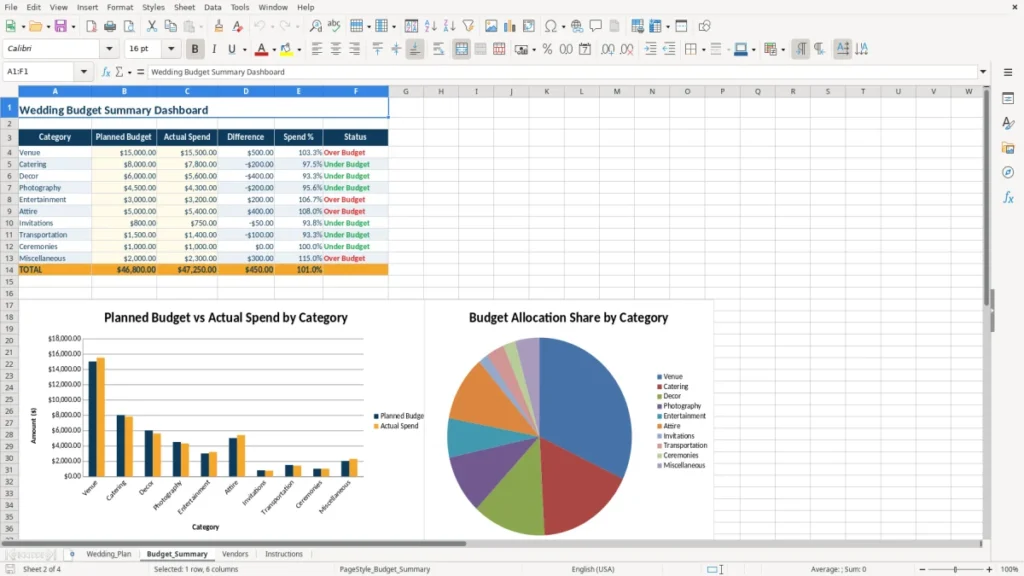1024x576 pixels.
Task: Click Clear Direct Formatting icon
Action: click(238, 26)
